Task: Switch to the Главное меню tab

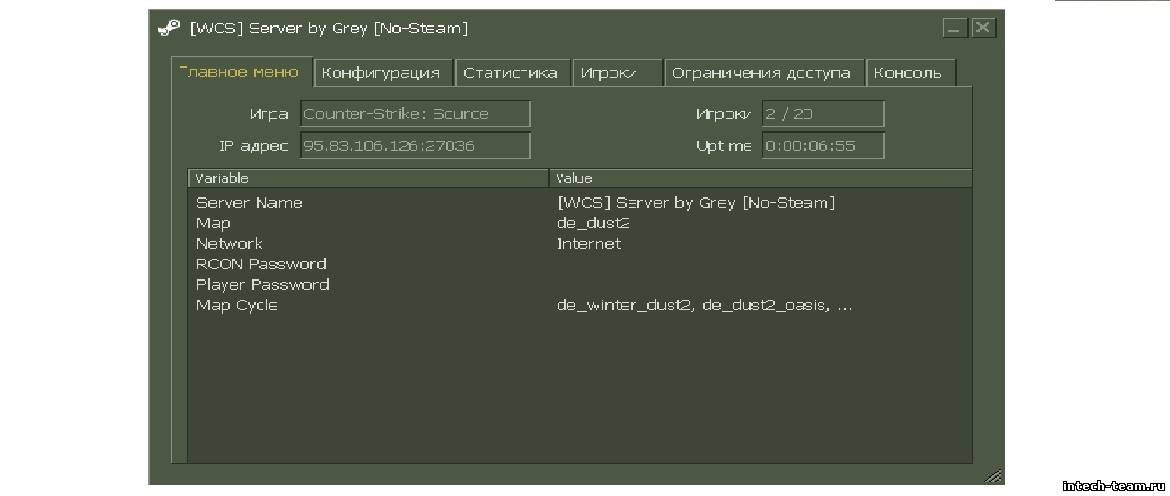Action: (x=242, y=72)
